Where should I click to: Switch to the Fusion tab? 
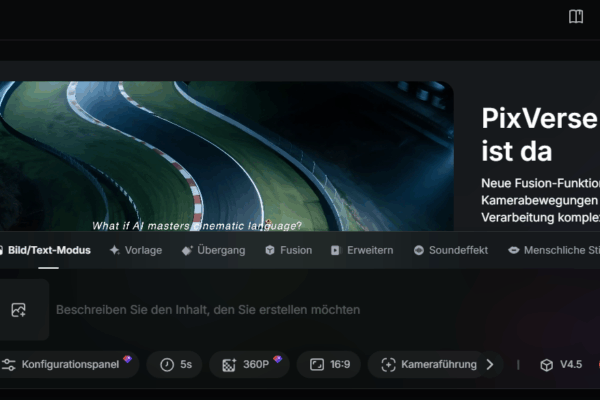pos(289,250)
